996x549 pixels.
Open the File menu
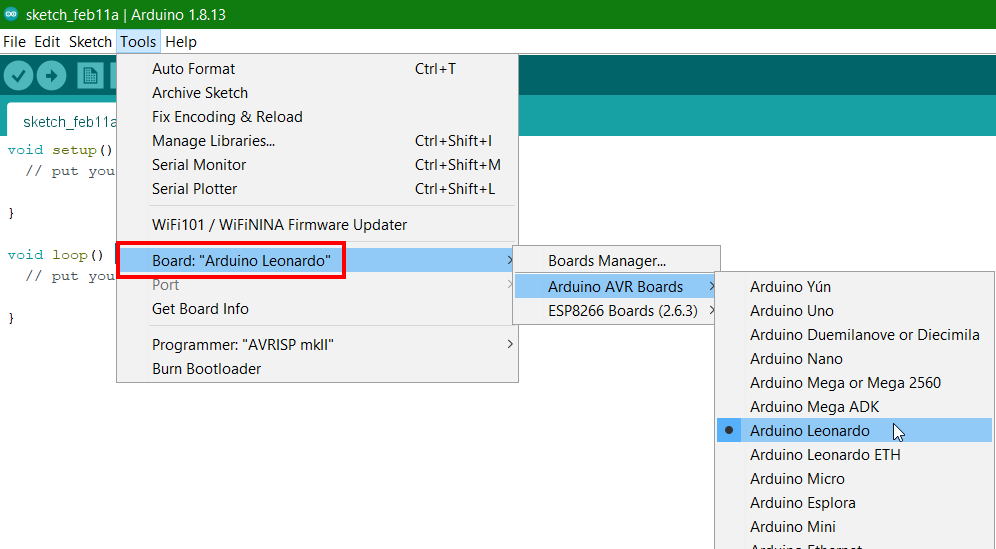click(x=14, y=42)
